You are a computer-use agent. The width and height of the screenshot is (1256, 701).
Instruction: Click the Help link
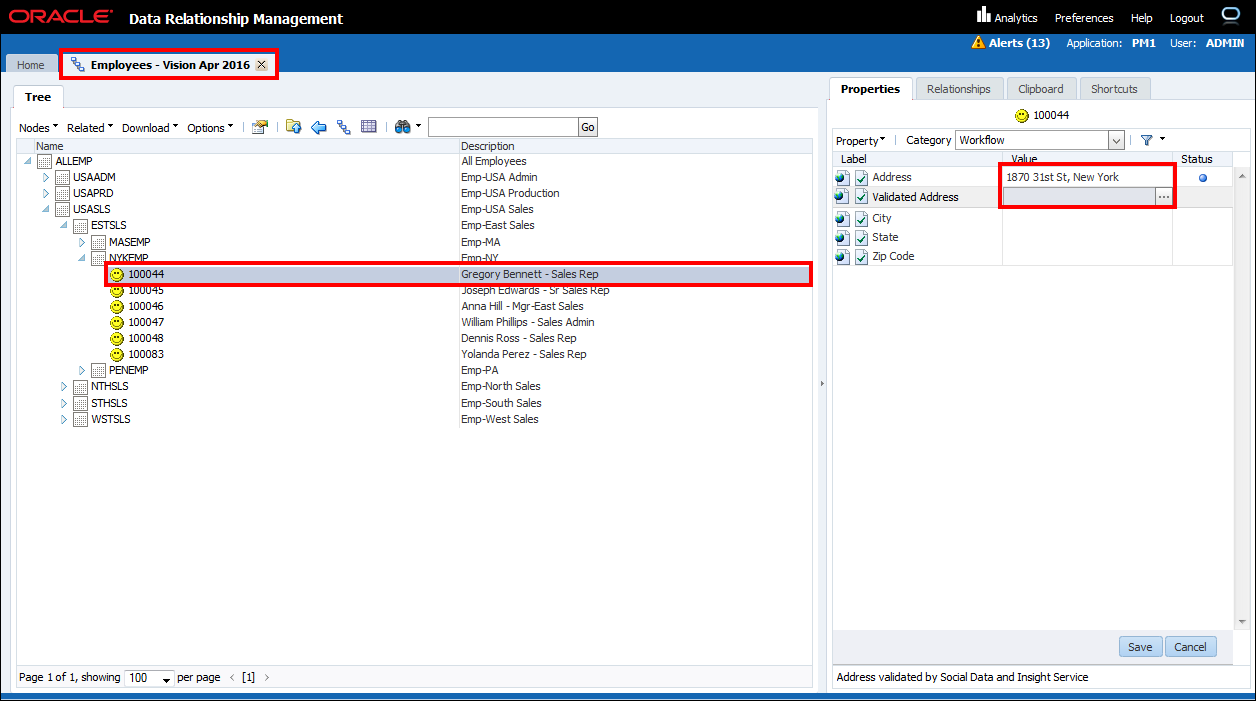click(x=1141, y=18)
